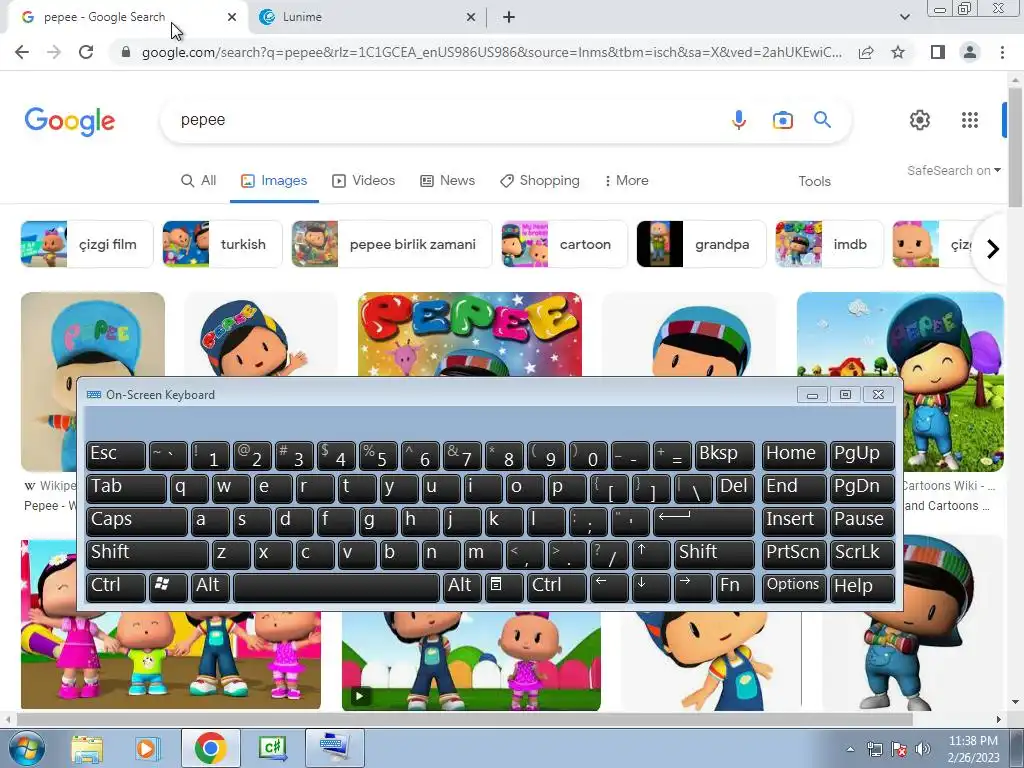
Task: Switch to the All results tab
Action: [x=199, y=181]
